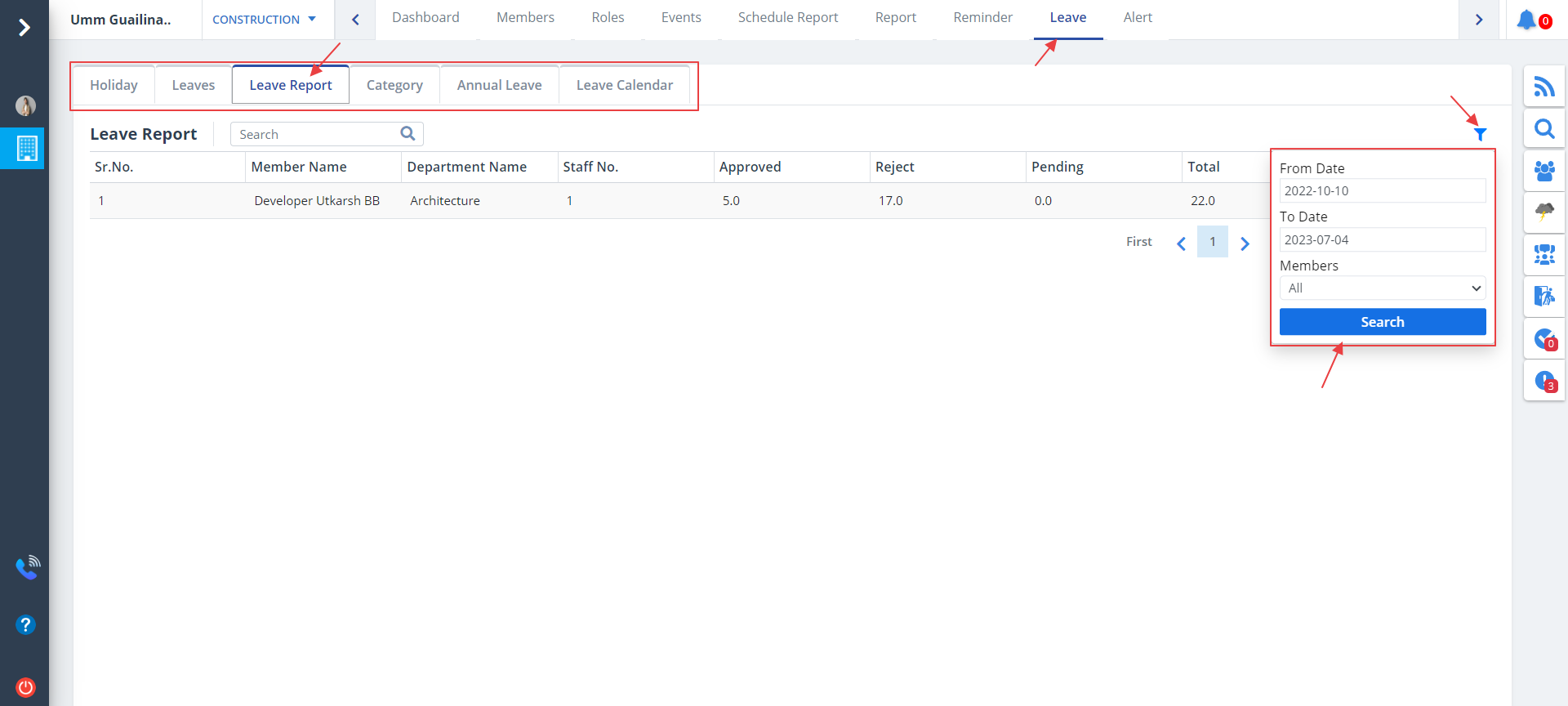Go to Schedule Report in top menu
This screenshot has width=1568, height=706.
pyautogui.click(x=787, y=18)
